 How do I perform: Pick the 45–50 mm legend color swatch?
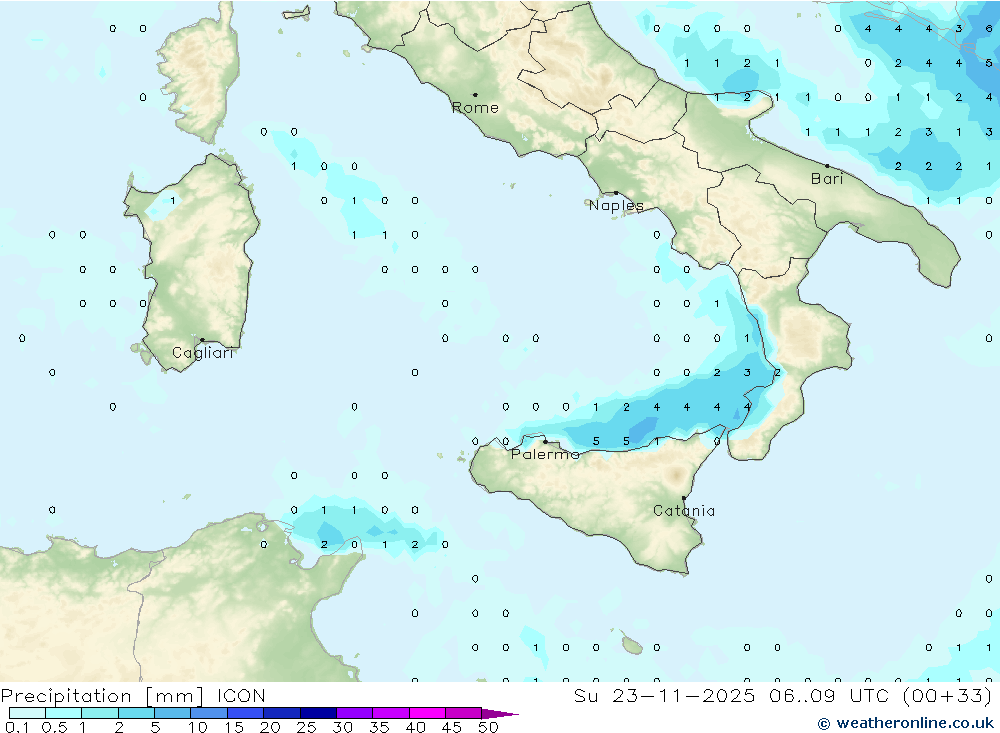pos(464,713)
